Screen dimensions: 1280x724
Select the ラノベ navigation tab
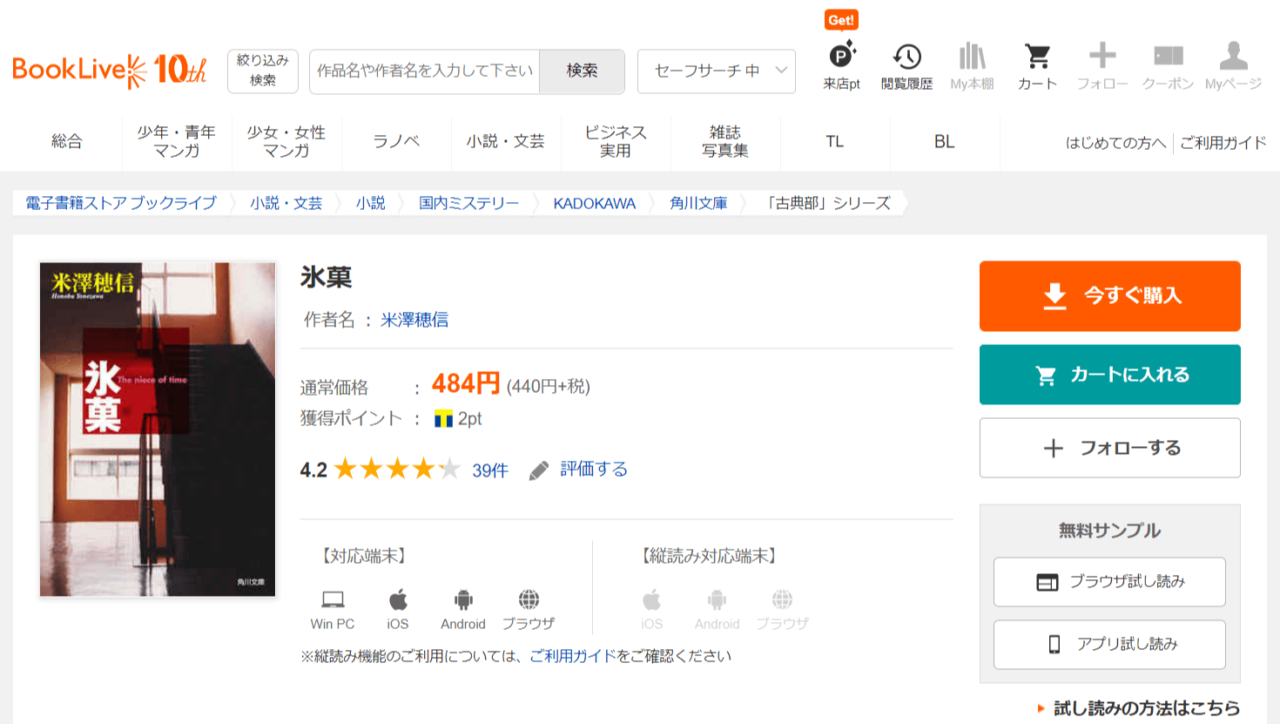point(396,142)
